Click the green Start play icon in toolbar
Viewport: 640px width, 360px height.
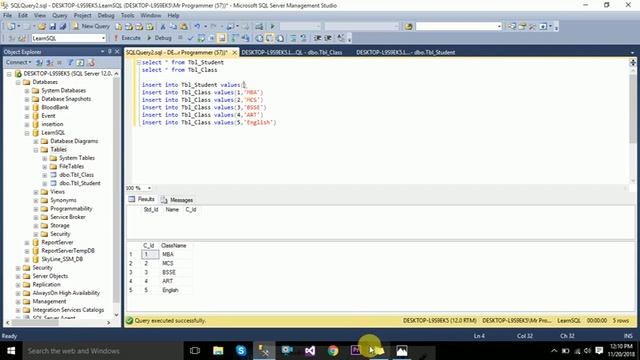(x=273, y=27)
